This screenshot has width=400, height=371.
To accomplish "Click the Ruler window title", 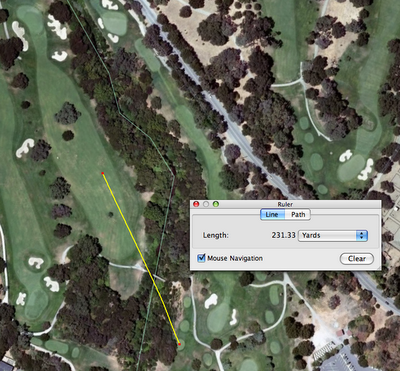I will point(285,204).
